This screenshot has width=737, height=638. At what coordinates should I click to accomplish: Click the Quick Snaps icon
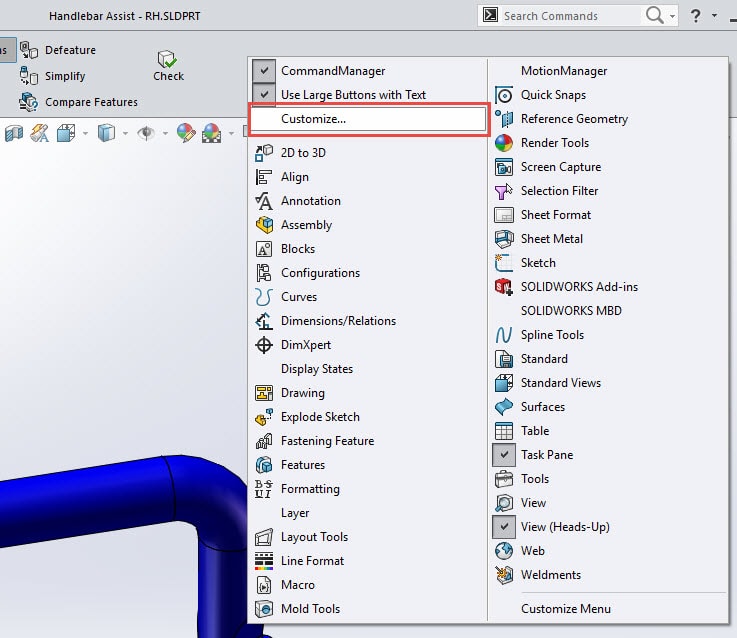(504, 95)
